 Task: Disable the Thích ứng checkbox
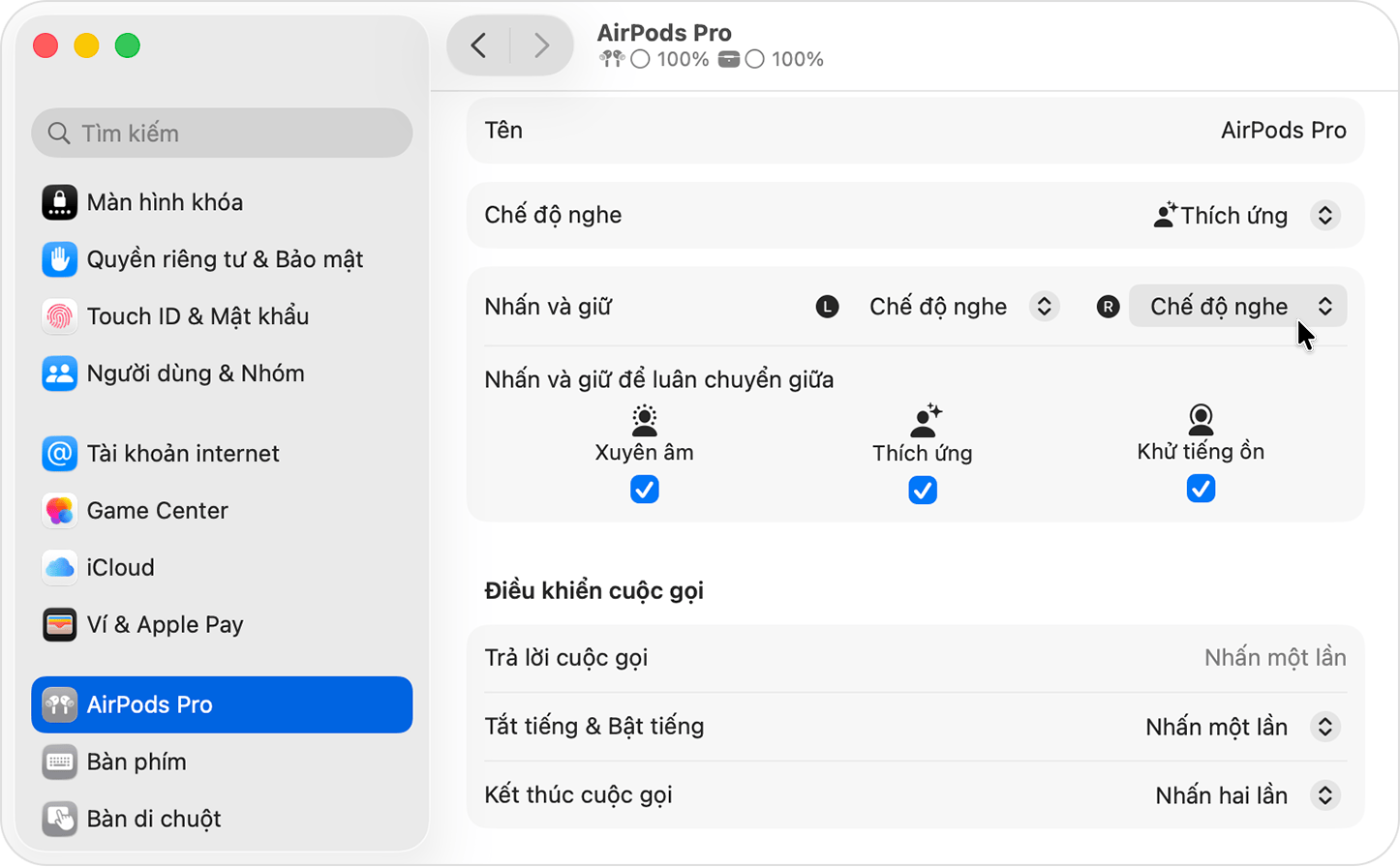[x=921, y=490]
